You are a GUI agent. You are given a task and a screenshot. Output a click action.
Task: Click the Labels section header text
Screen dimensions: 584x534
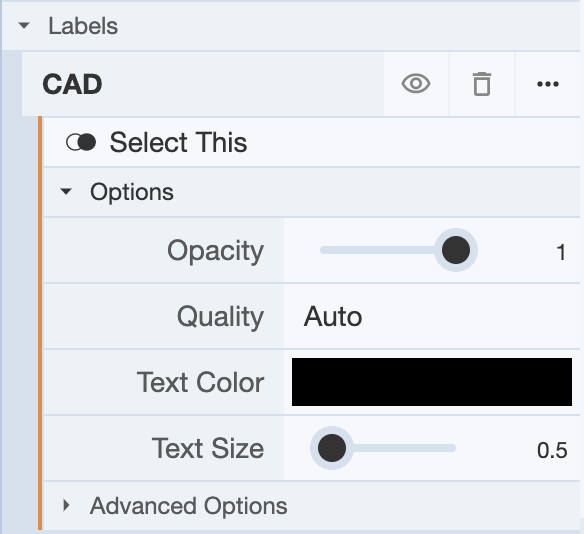tap(83, 26)
